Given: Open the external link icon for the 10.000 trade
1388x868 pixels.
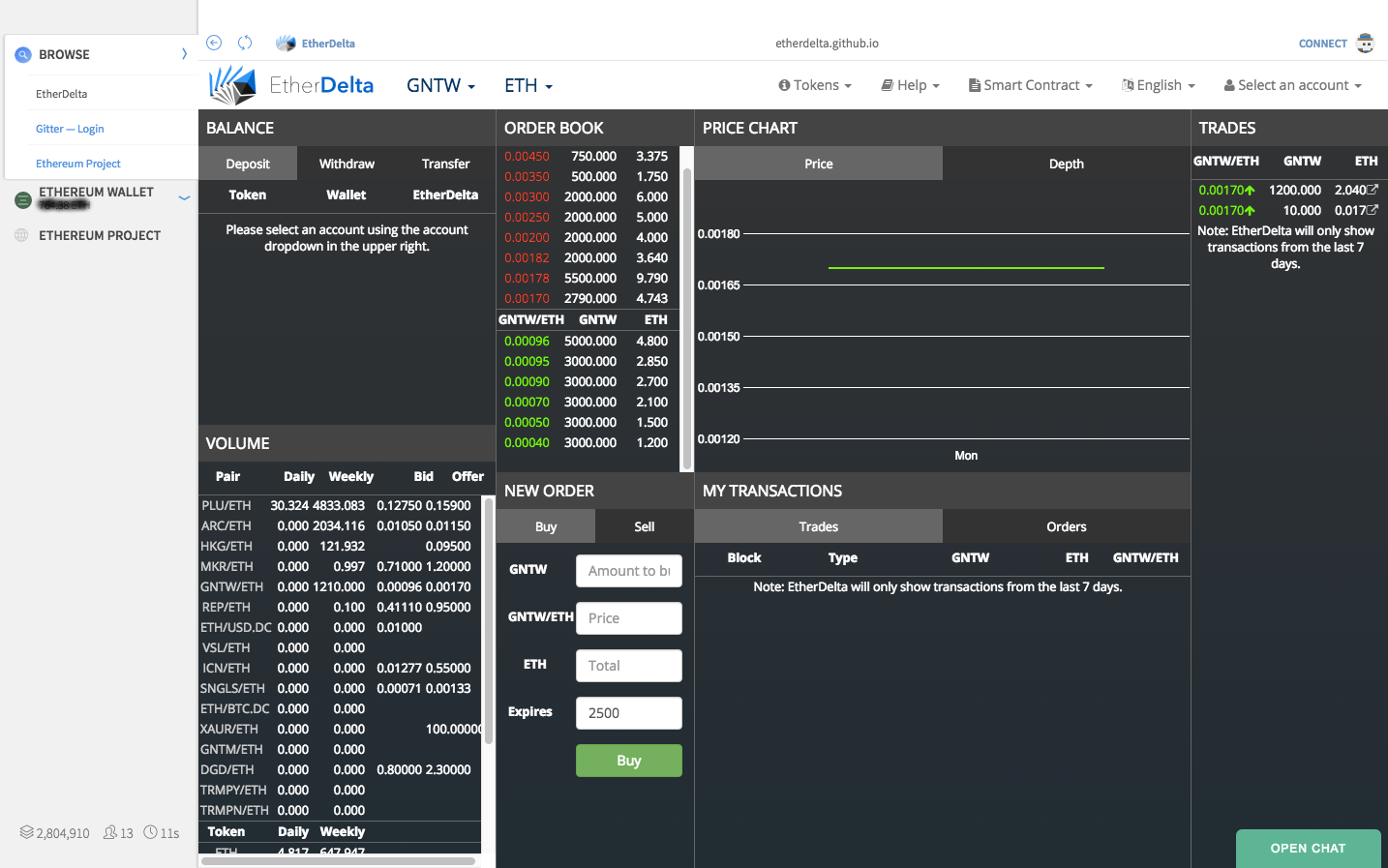Looking at the screenshot, I should 1372,210.
